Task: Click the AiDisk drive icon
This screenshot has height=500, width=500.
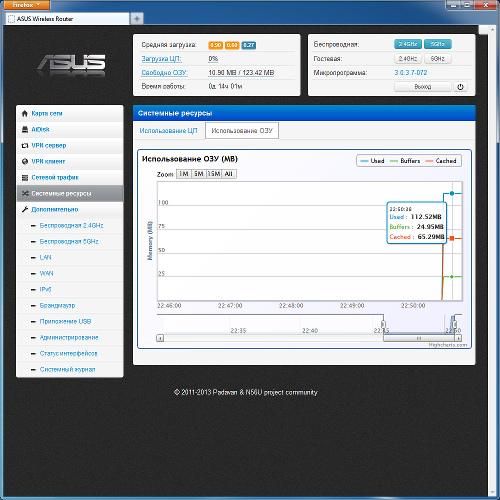Action: 25,129
